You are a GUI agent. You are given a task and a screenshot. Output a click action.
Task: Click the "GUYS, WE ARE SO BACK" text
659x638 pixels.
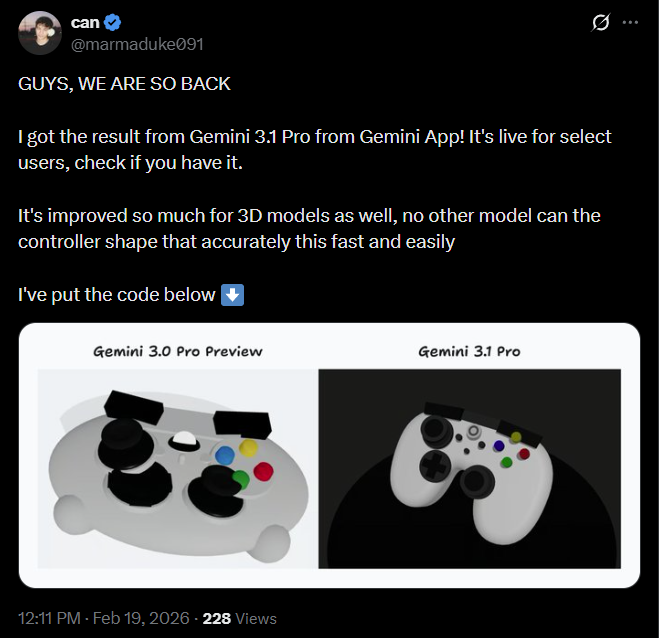[124, 84]
